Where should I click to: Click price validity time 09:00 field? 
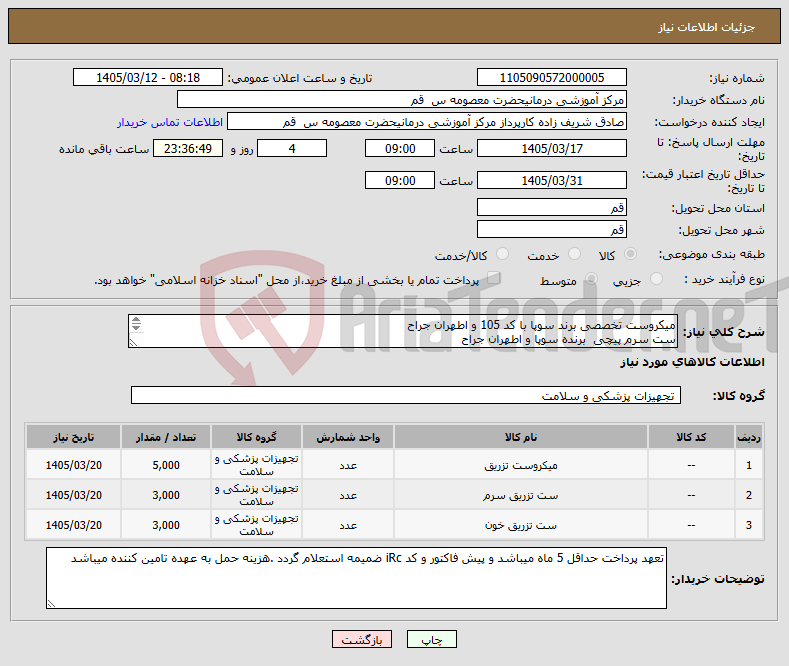(400, 181)
